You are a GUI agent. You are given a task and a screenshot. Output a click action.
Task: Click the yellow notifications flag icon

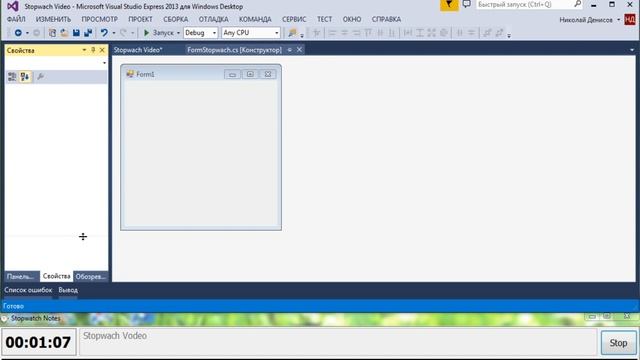tap(449, 5)
